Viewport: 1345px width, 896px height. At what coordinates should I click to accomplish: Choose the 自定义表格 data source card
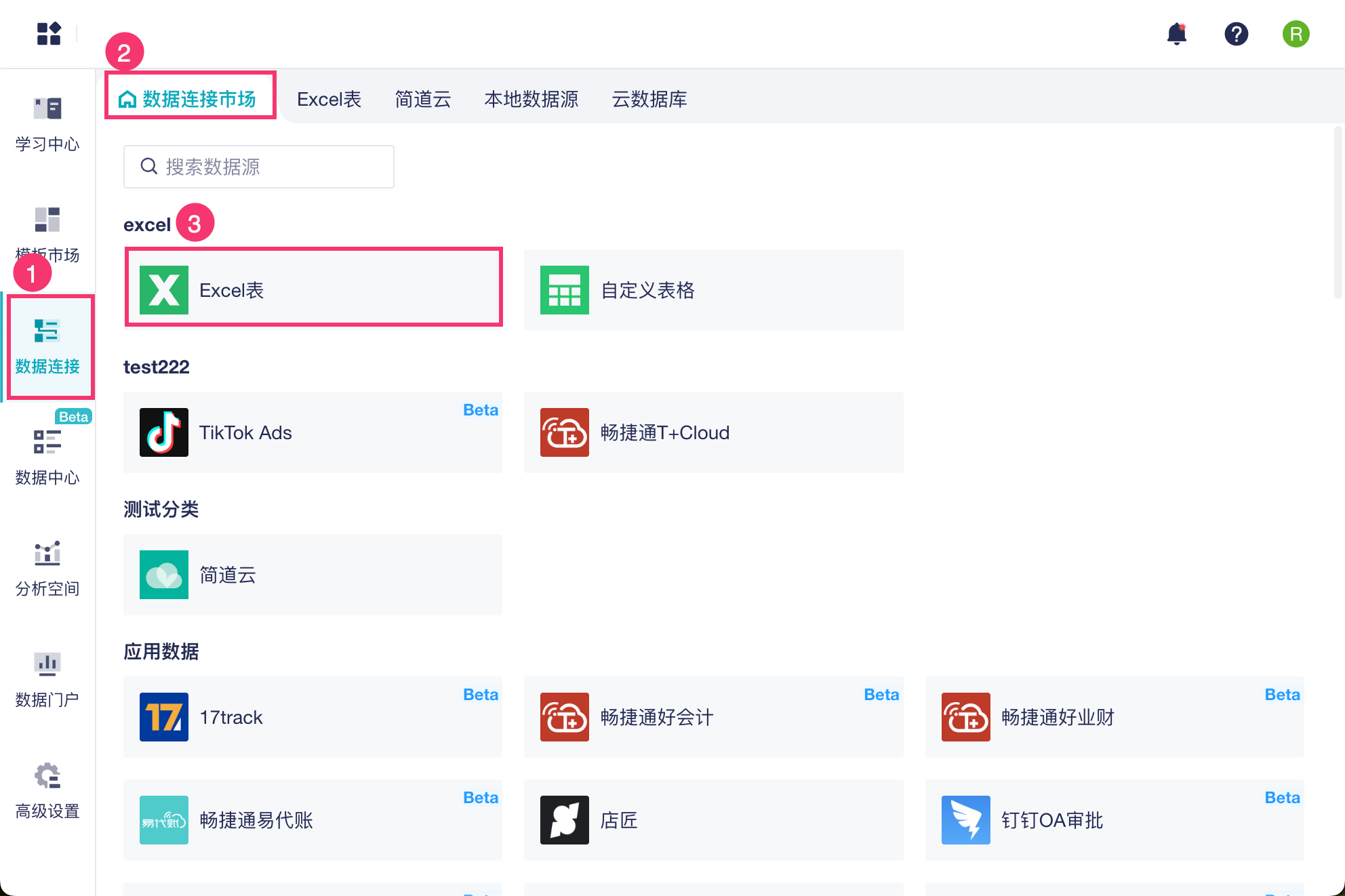(x=713, y=290)
